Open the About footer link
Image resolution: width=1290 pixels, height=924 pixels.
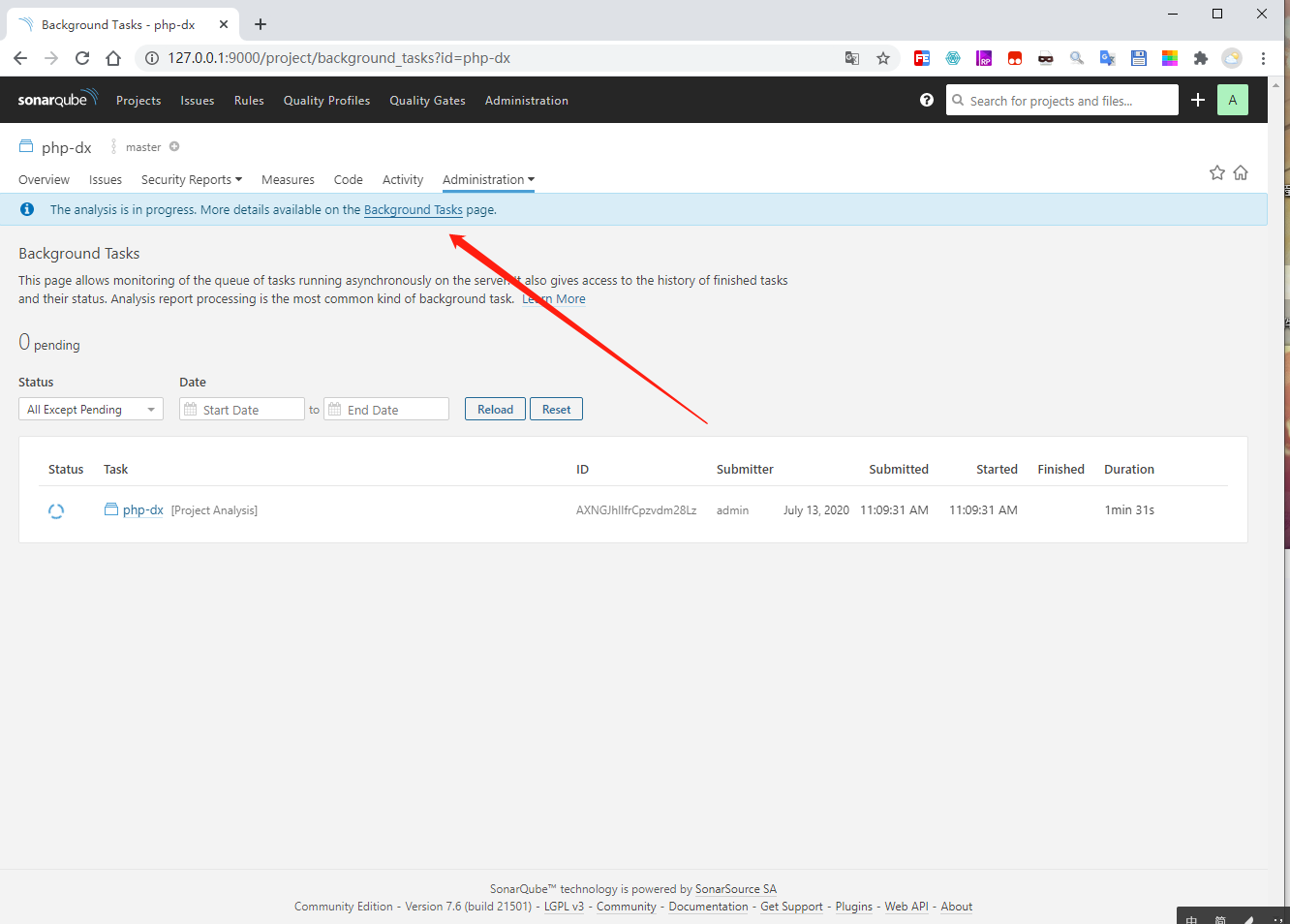click(957, 907)
